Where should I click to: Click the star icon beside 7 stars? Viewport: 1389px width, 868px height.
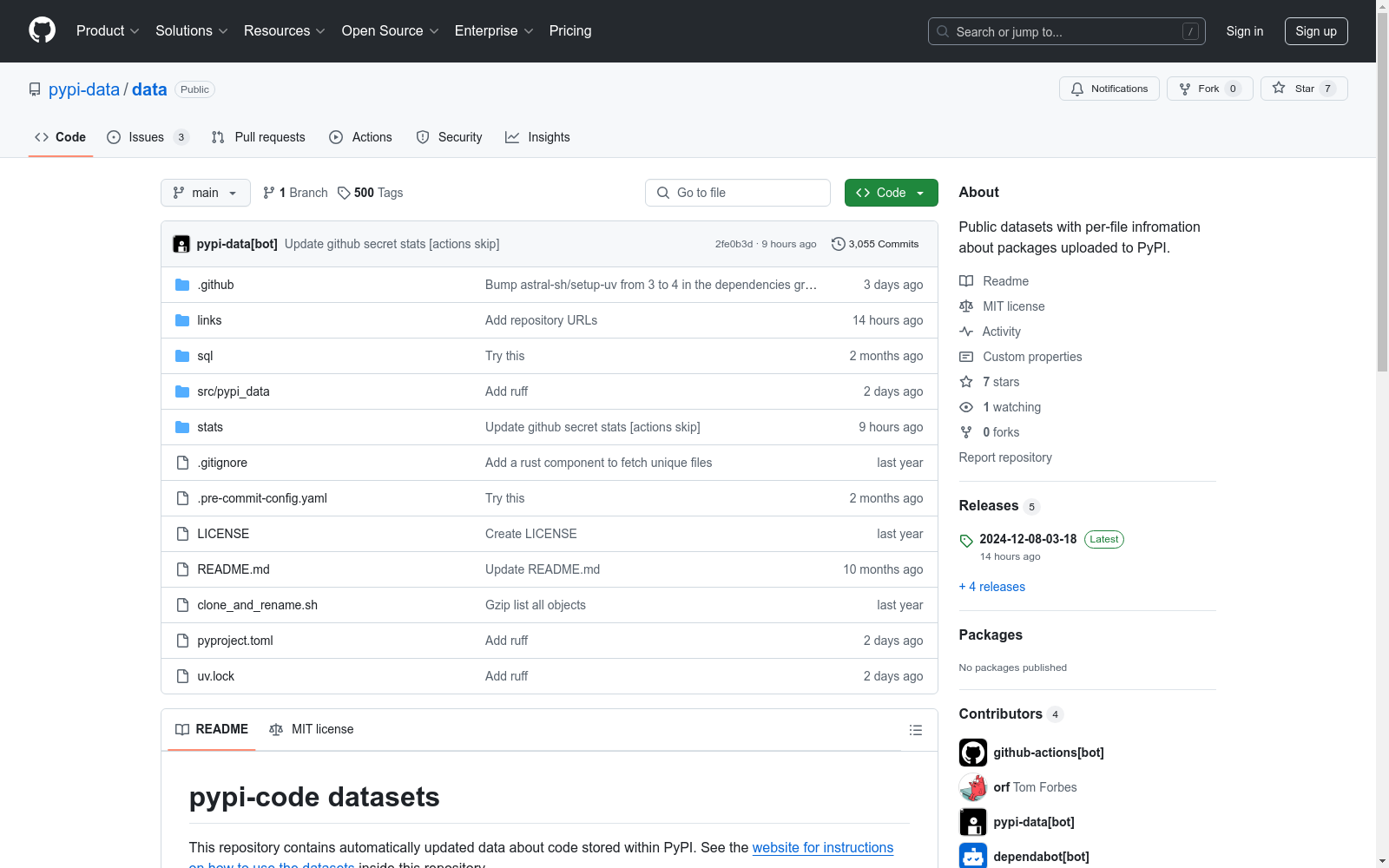[x=966, y=382]
